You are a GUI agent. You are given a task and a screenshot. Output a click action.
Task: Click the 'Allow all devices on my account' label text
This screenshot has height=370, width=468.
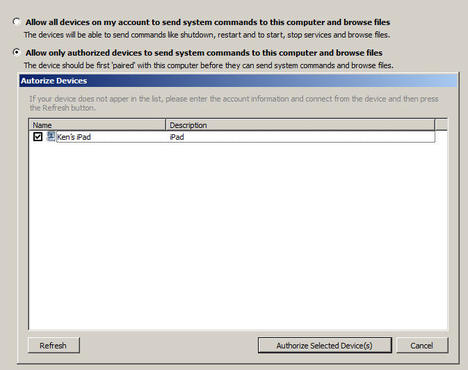tap(208, 22)
